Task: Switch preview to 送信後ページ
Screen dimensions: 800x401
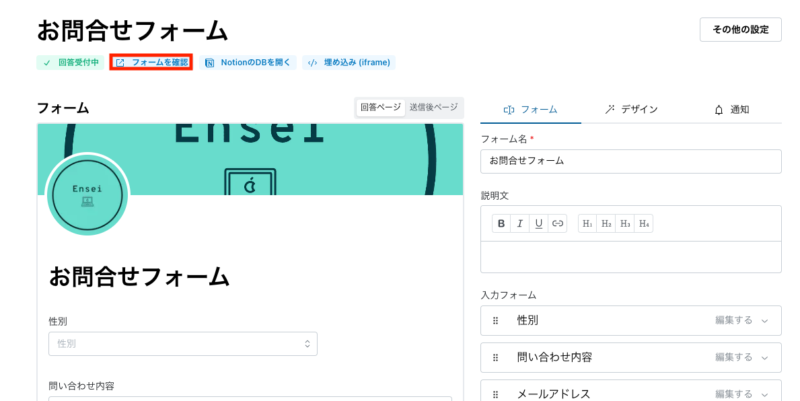Action: pyautogui.click(x=434, y=107)
